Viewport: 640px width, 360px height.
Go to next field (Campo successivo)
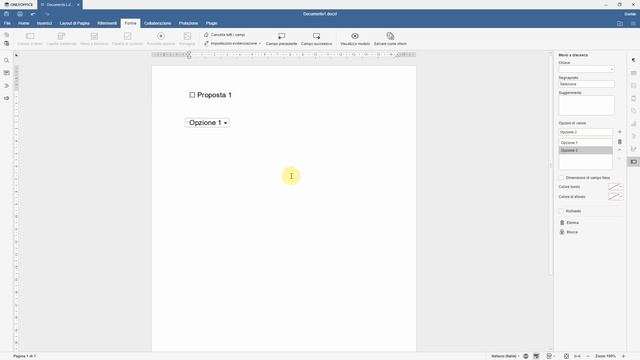(x=316, y=38)
